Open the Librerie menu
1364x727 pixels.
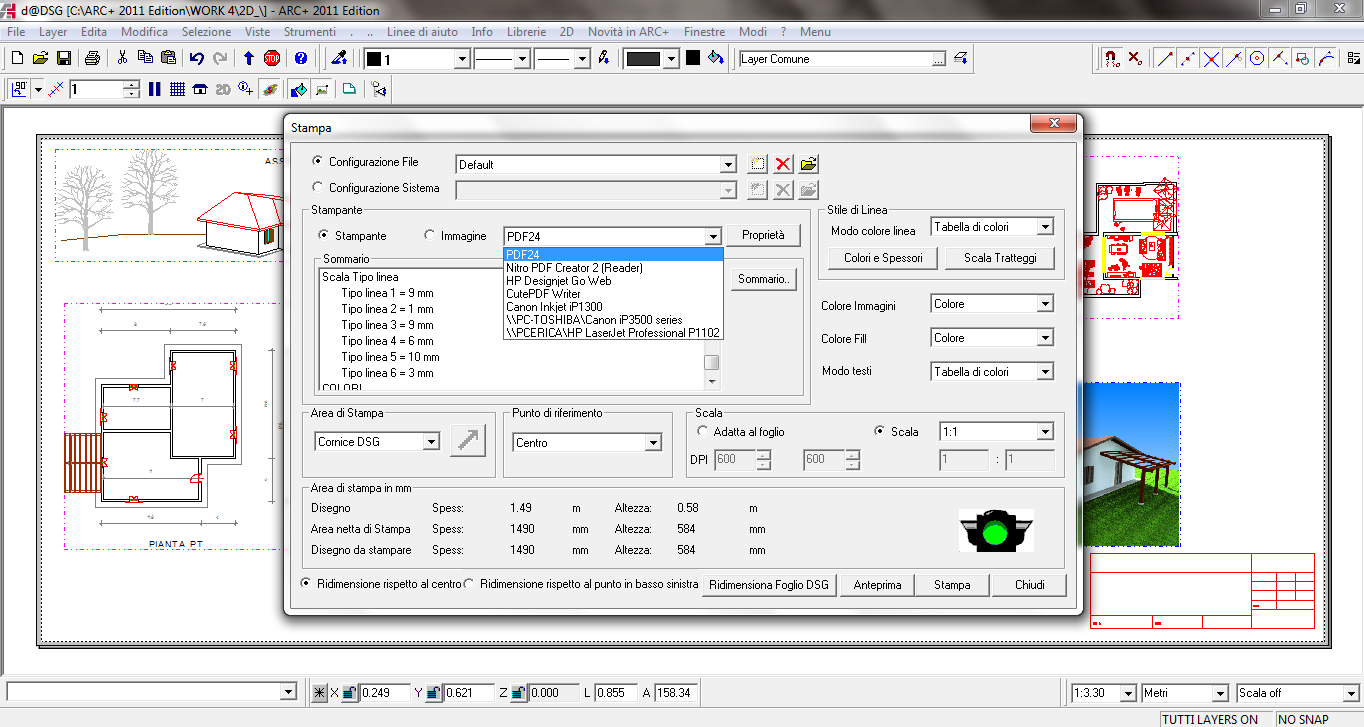point(526,32)
